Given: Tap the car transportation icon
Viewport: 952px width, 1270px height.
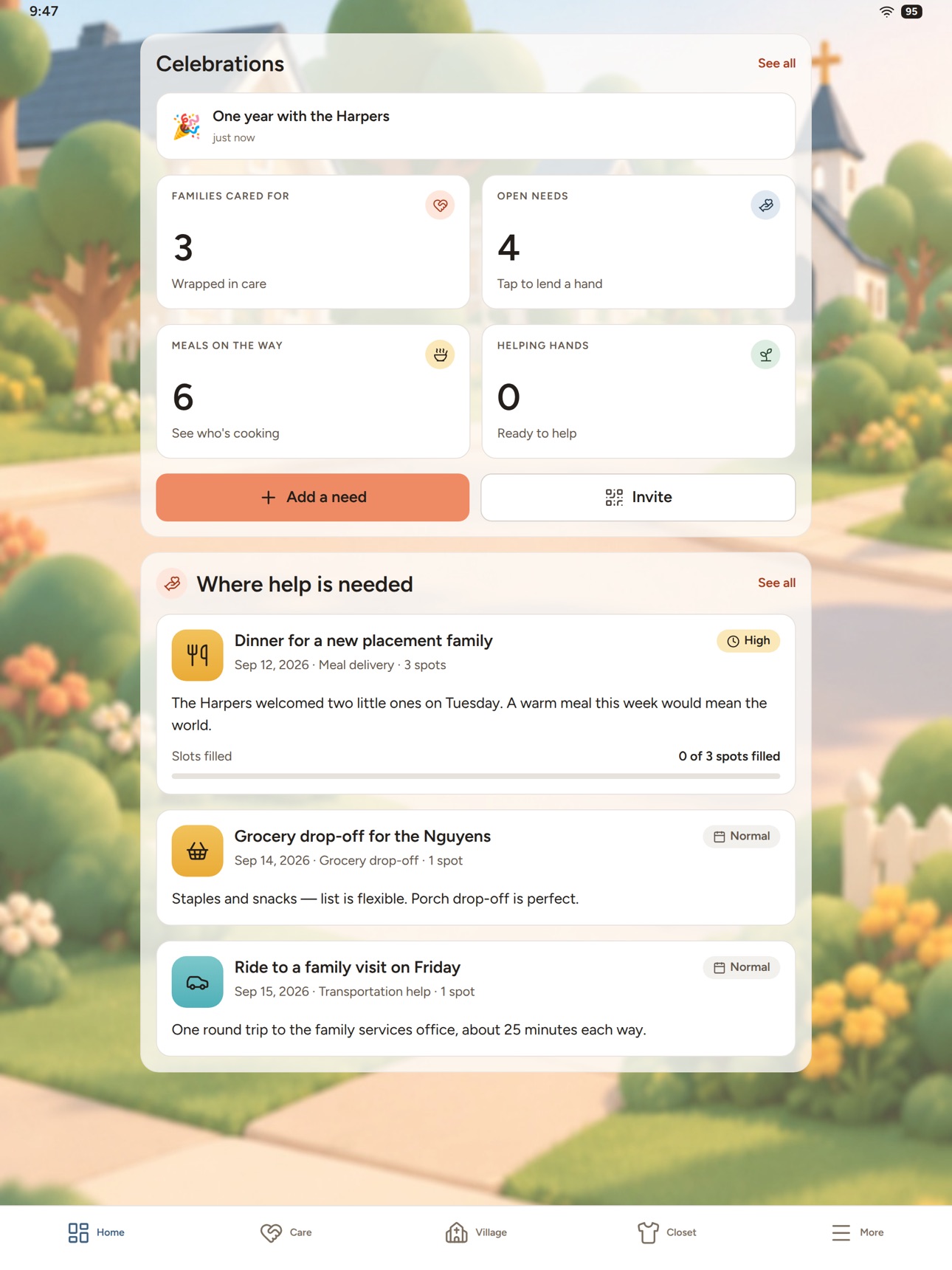Looking at the screenshot, I should click(x=197, y=982).
